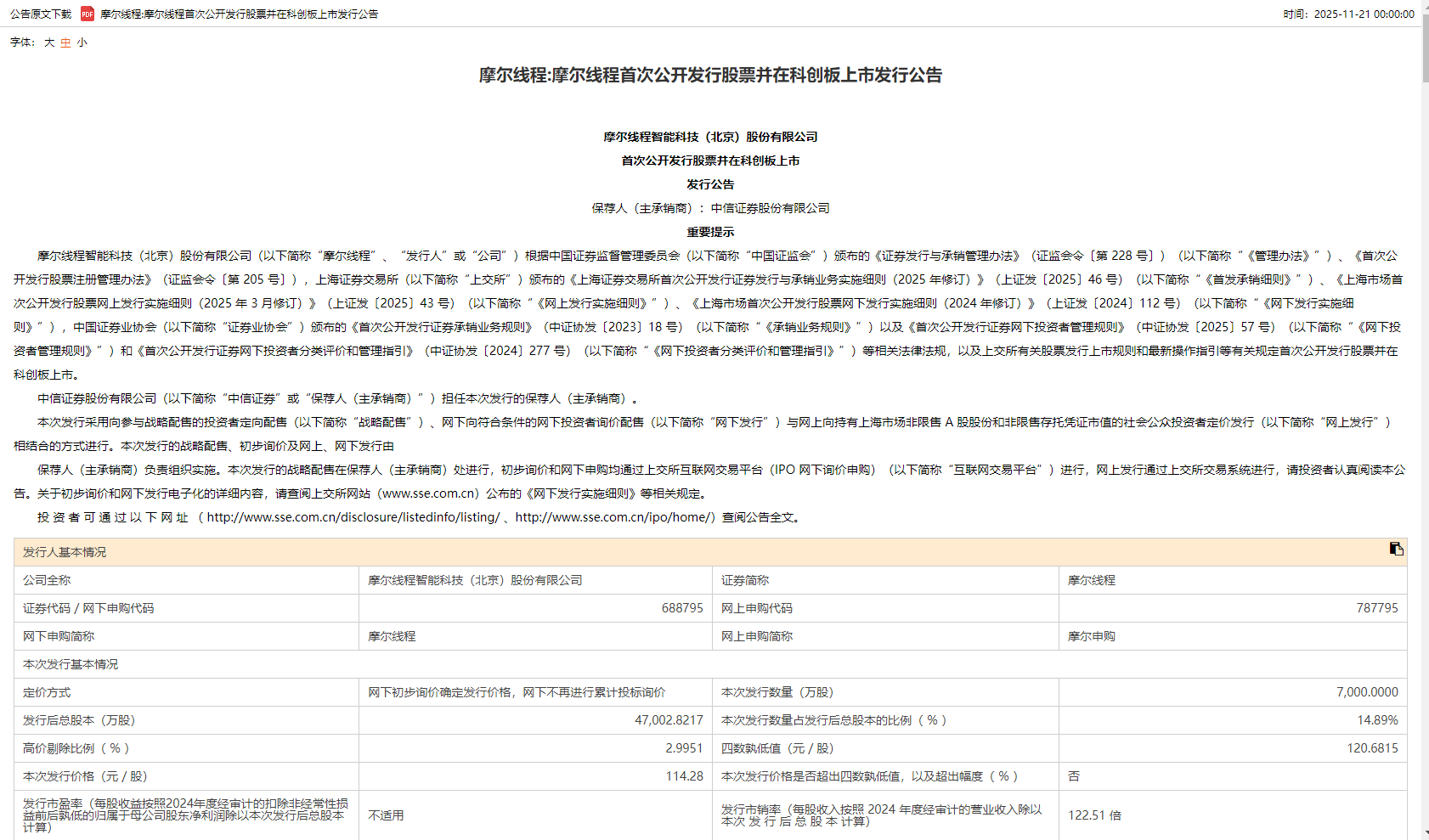Click the 摩尔申购 online subscription abbreviation cell
This screenshot has width=1429, height=840.
point(1091,636)
